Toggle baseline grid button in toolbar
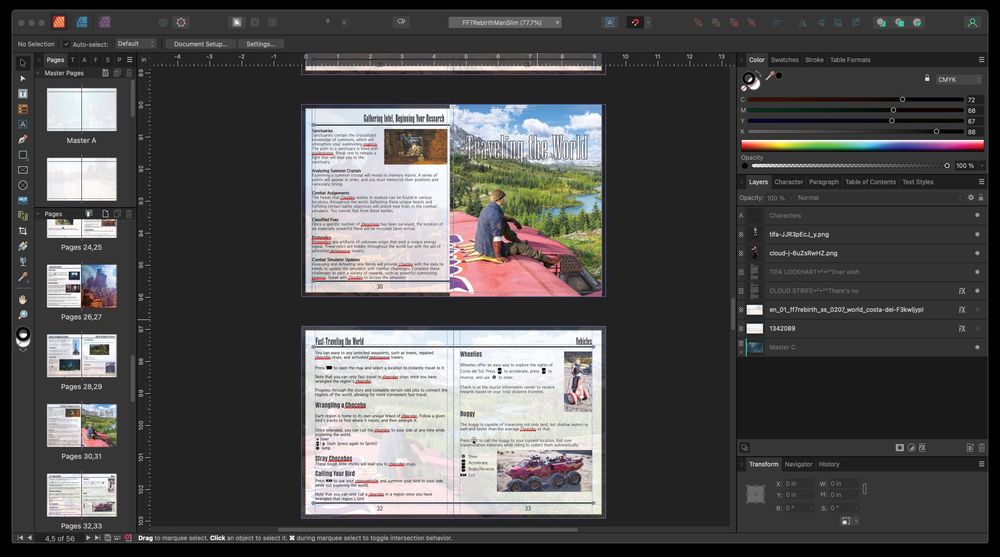 tap(610, 22)
